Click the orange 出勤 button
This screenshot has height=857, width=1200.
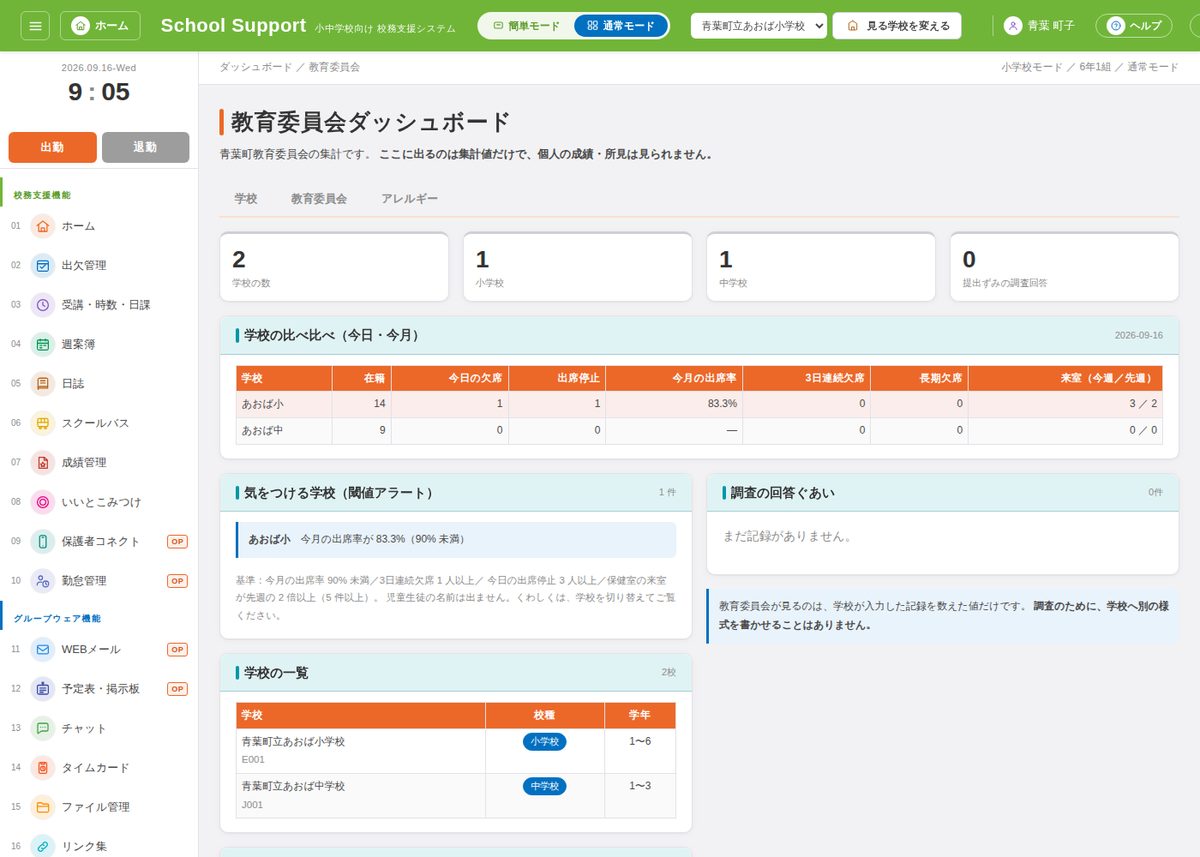52,147
